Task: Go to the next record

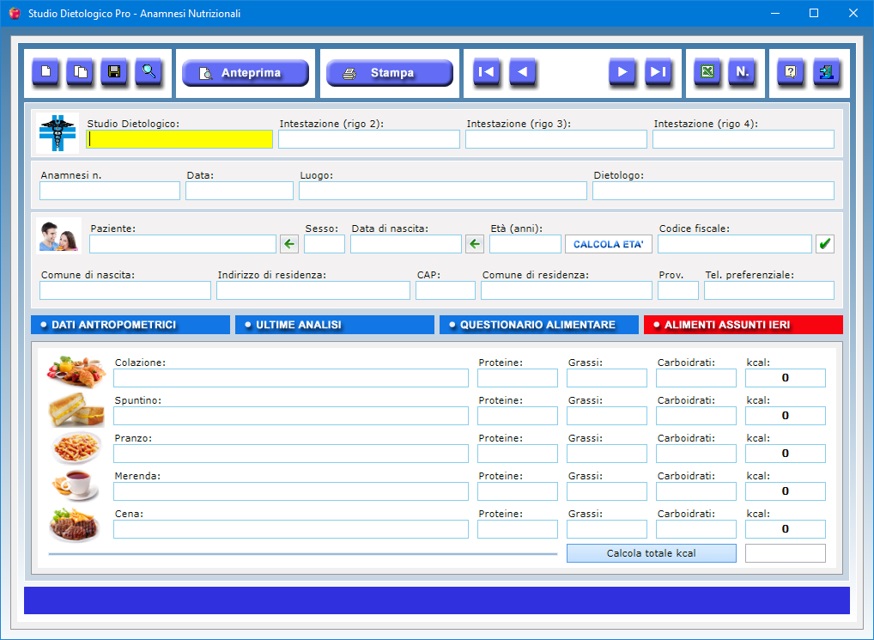Action: (623, 72)
